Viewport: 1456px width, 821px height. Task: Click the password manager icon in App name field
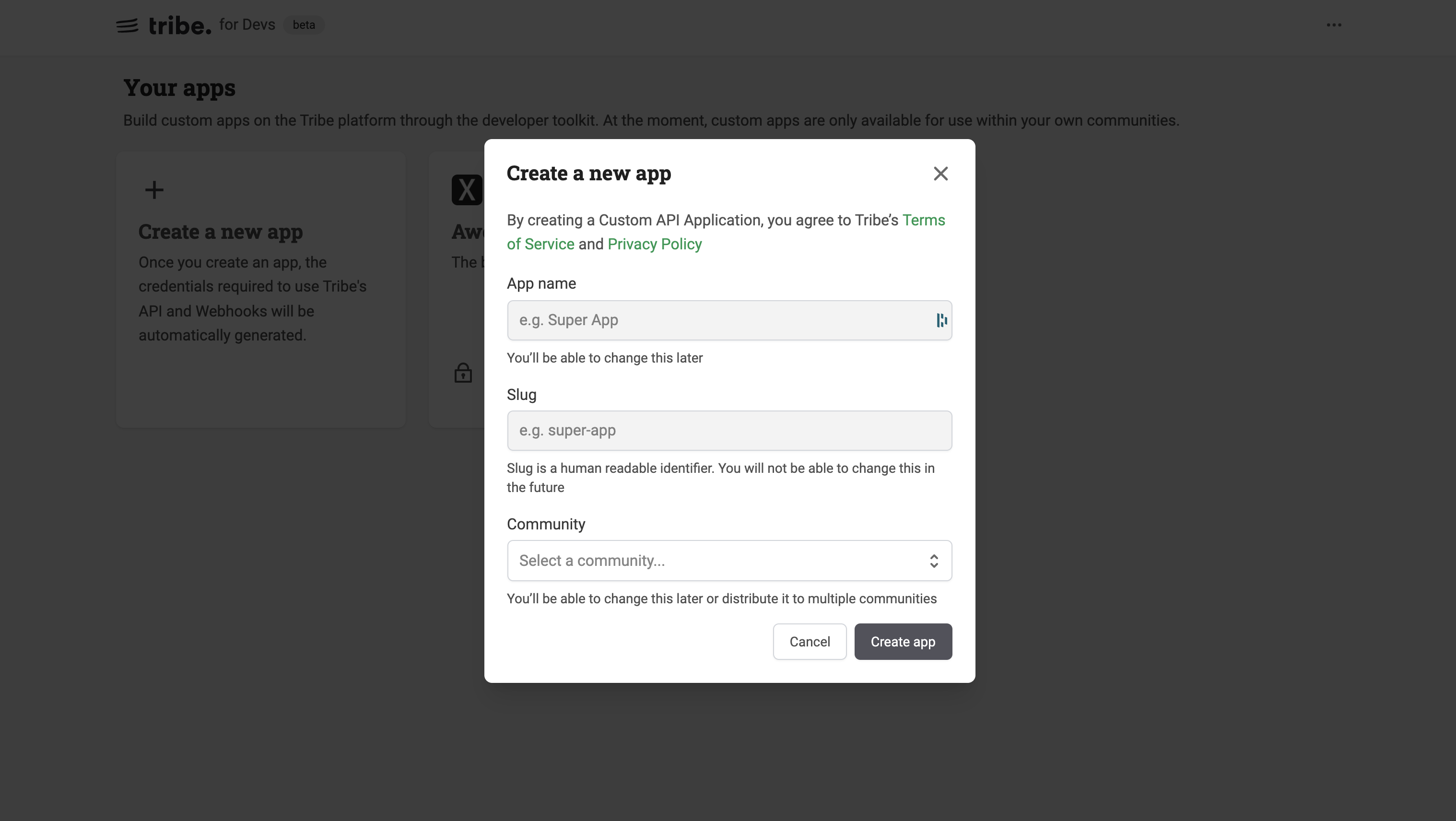[x=941, y=320]
